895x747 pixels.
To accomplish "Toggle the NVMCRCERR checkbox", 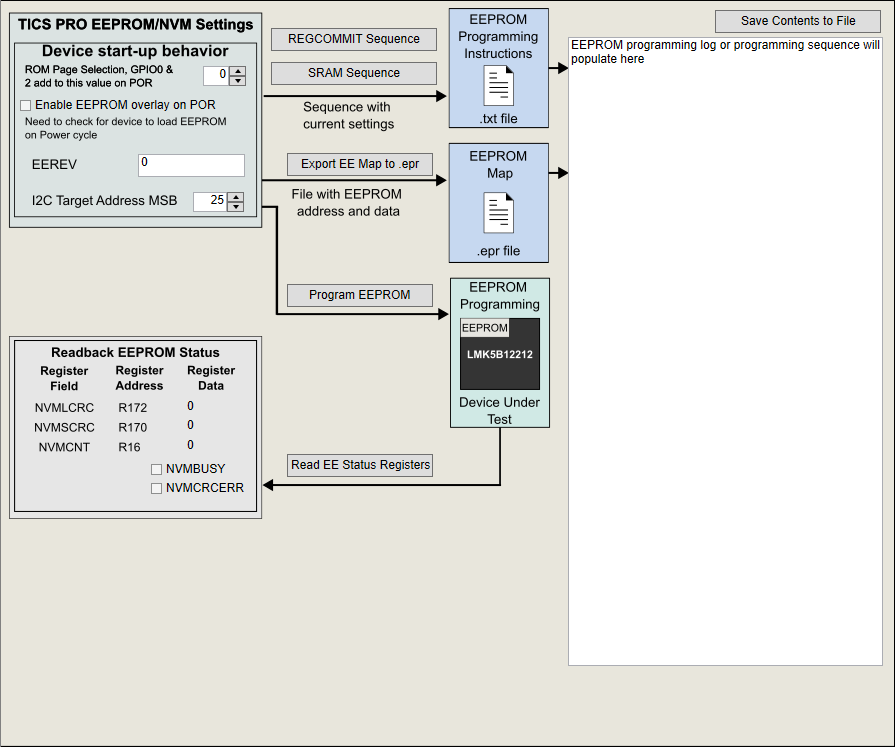I will click(x=156, y=488).
